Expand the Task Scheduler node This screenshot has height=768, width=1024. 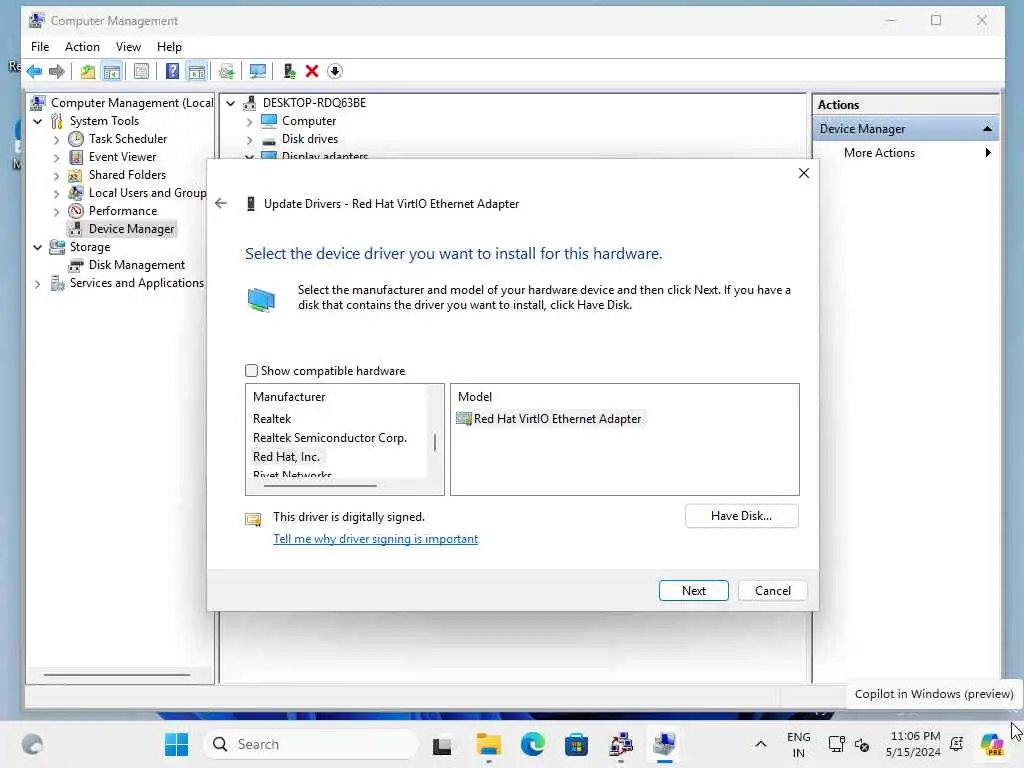point(56,140)
